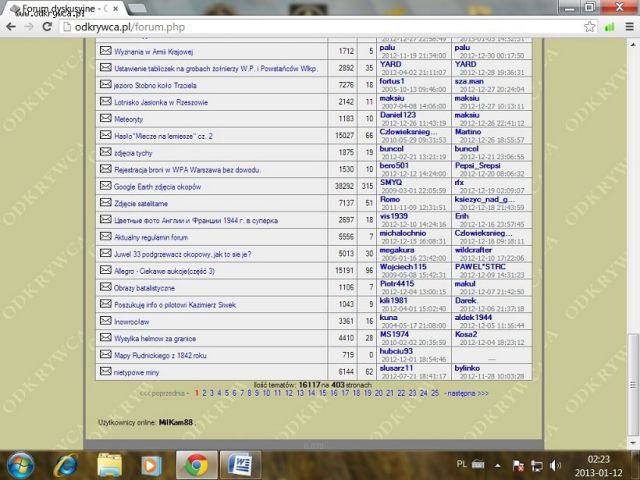The image size is (640, 480).
Task: Open topic 'Google Earth zdjęcia okopów'
Action: [x=160, y=186]
